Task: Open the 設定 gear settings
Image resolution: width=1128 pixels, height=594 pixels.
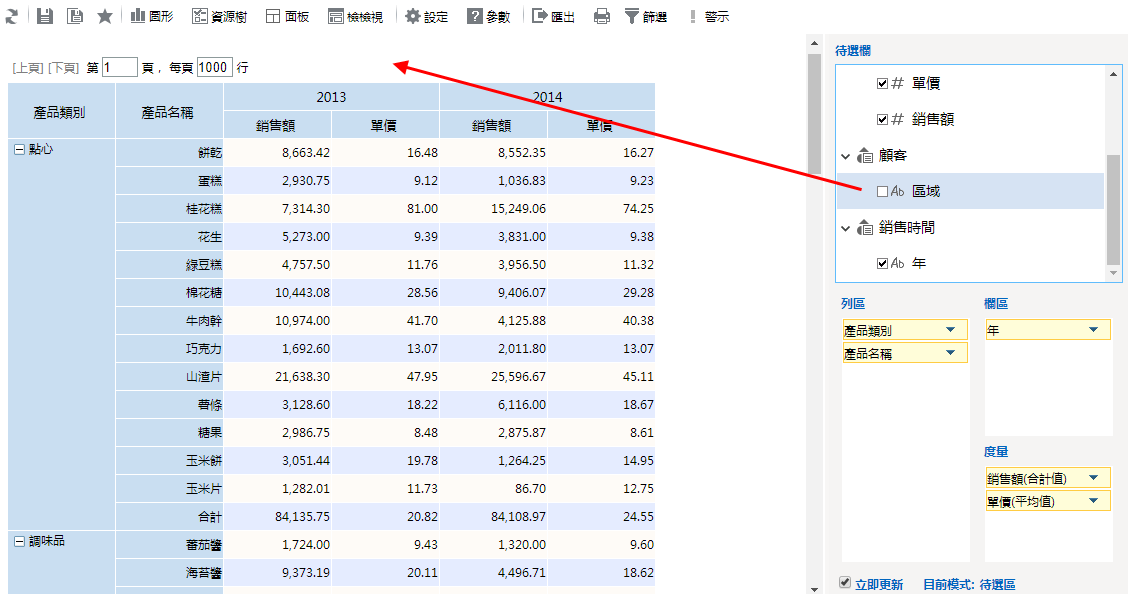Action: (427, 16)
